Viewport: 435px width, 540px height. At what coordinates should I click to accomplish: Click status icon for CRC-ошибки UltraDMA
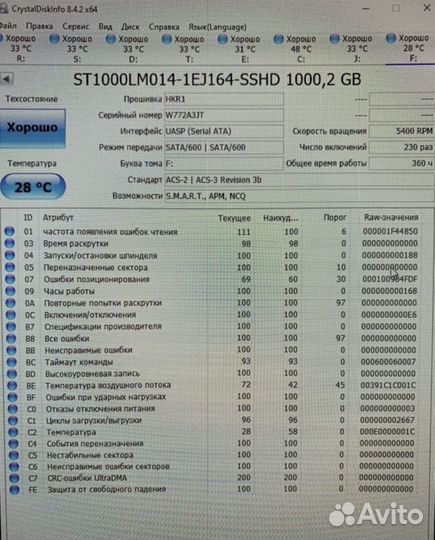(14, 478)
